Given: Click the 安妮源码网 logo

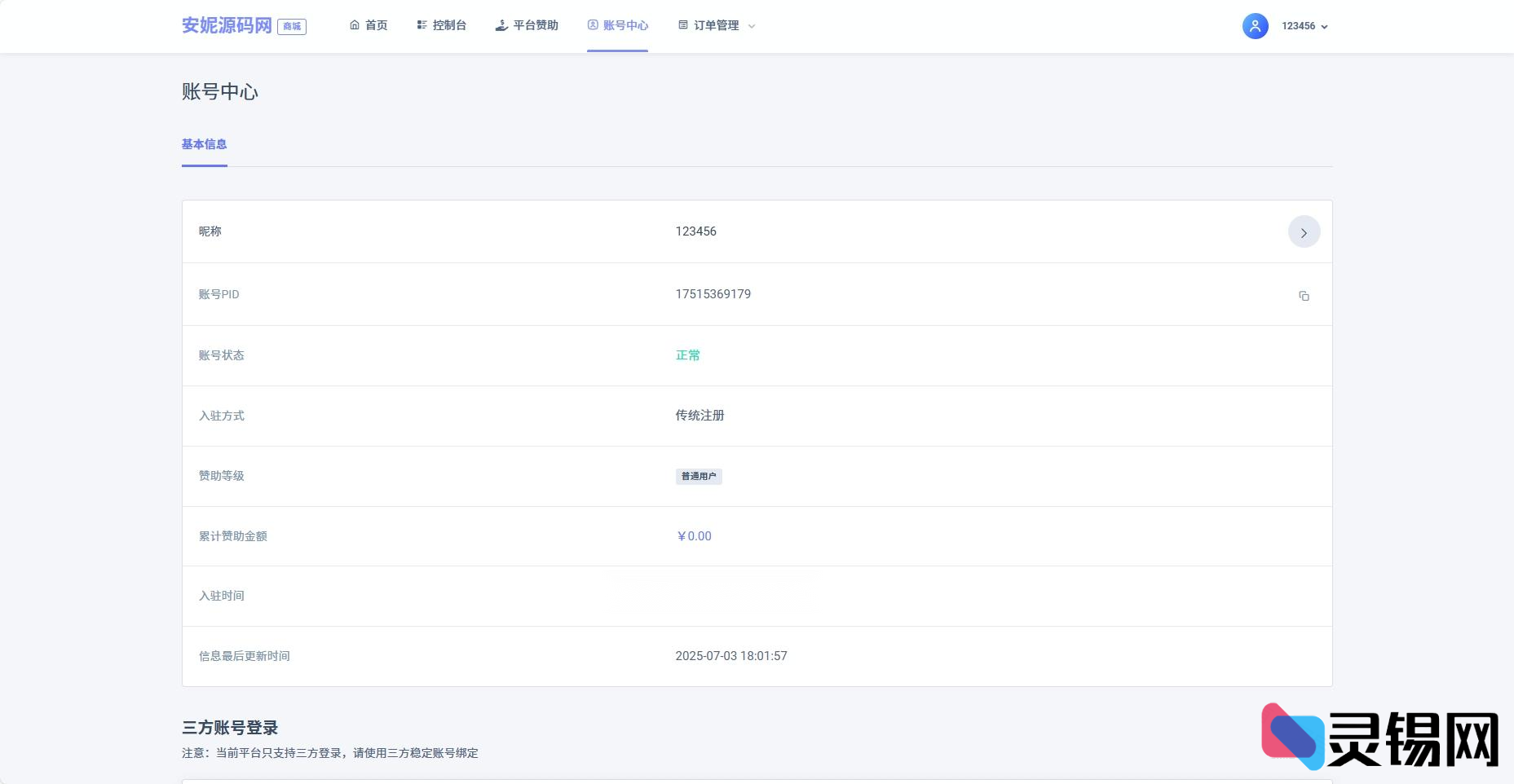Looking at the screenshot, I should pos(228,24).
